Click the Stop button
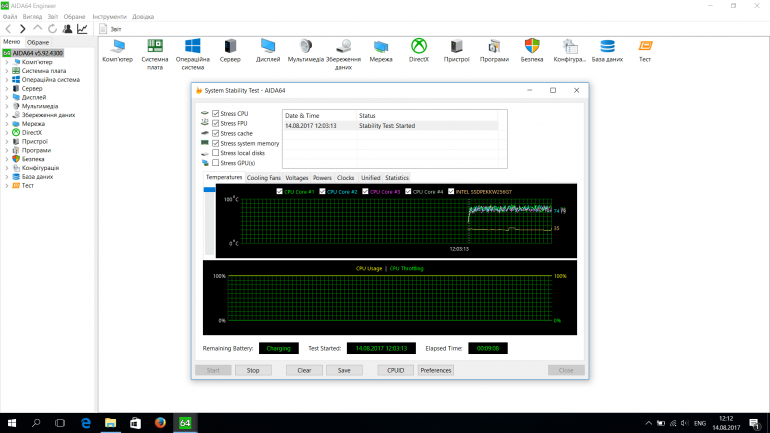770x433 pixels. coord(253,370)
